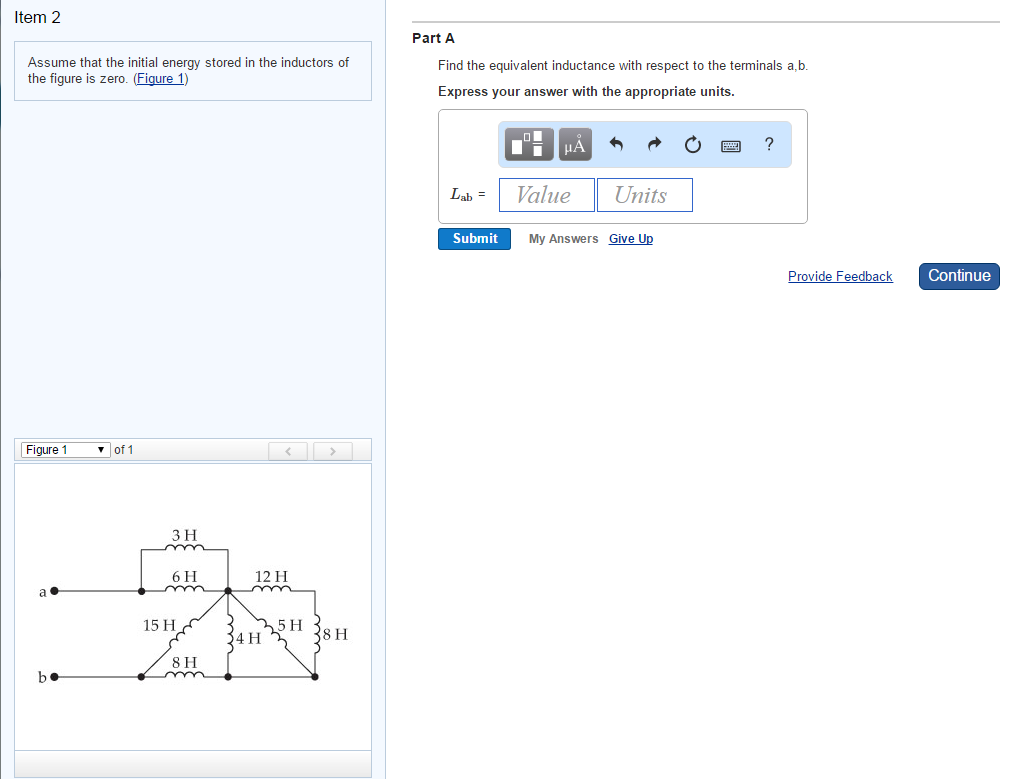Open the μÅ units picker icon
Viewport: 1014px width, 779px height.
click(573, 144)
